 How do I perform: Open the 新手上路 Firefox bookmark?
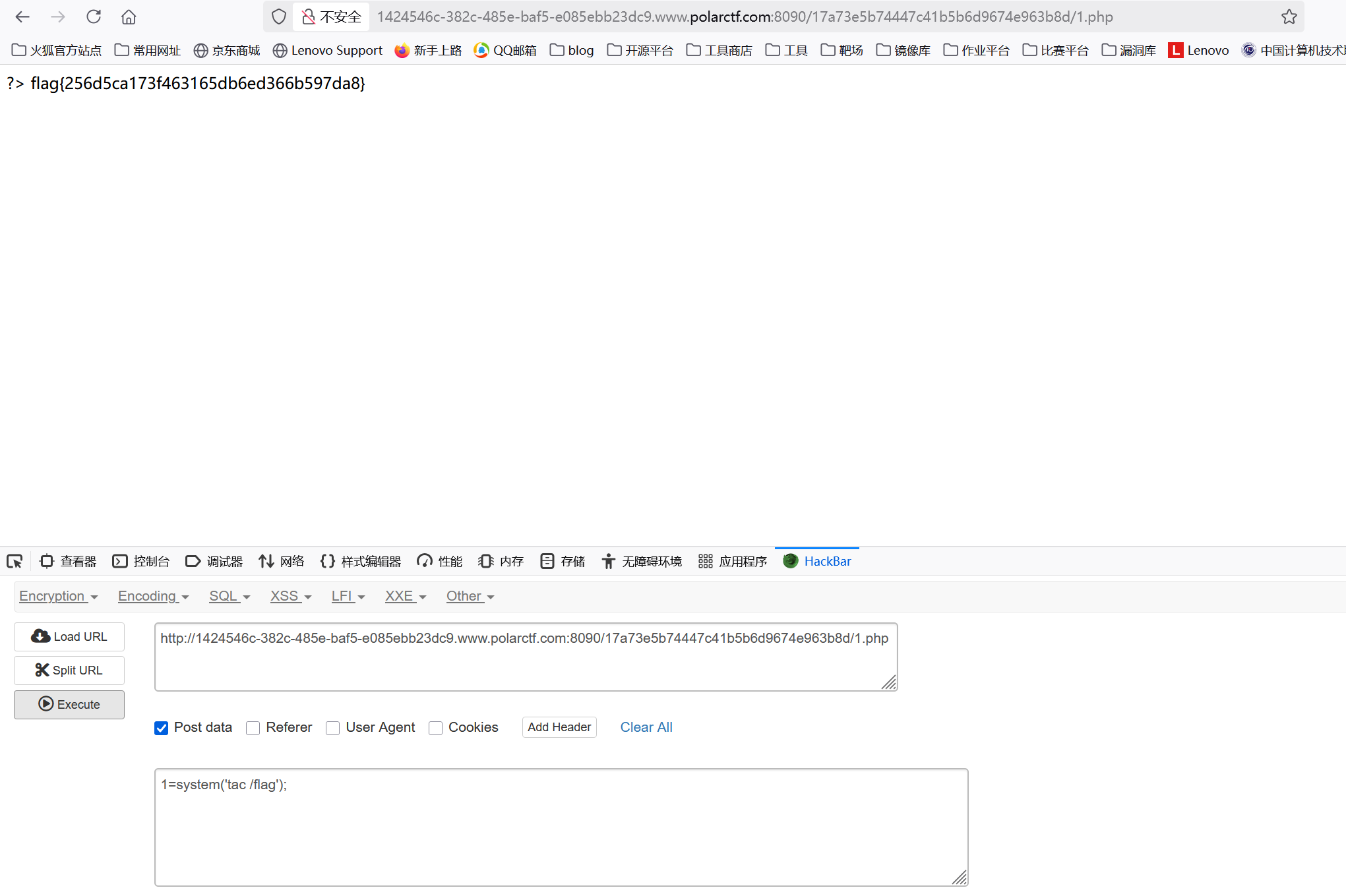coord(428,50)
